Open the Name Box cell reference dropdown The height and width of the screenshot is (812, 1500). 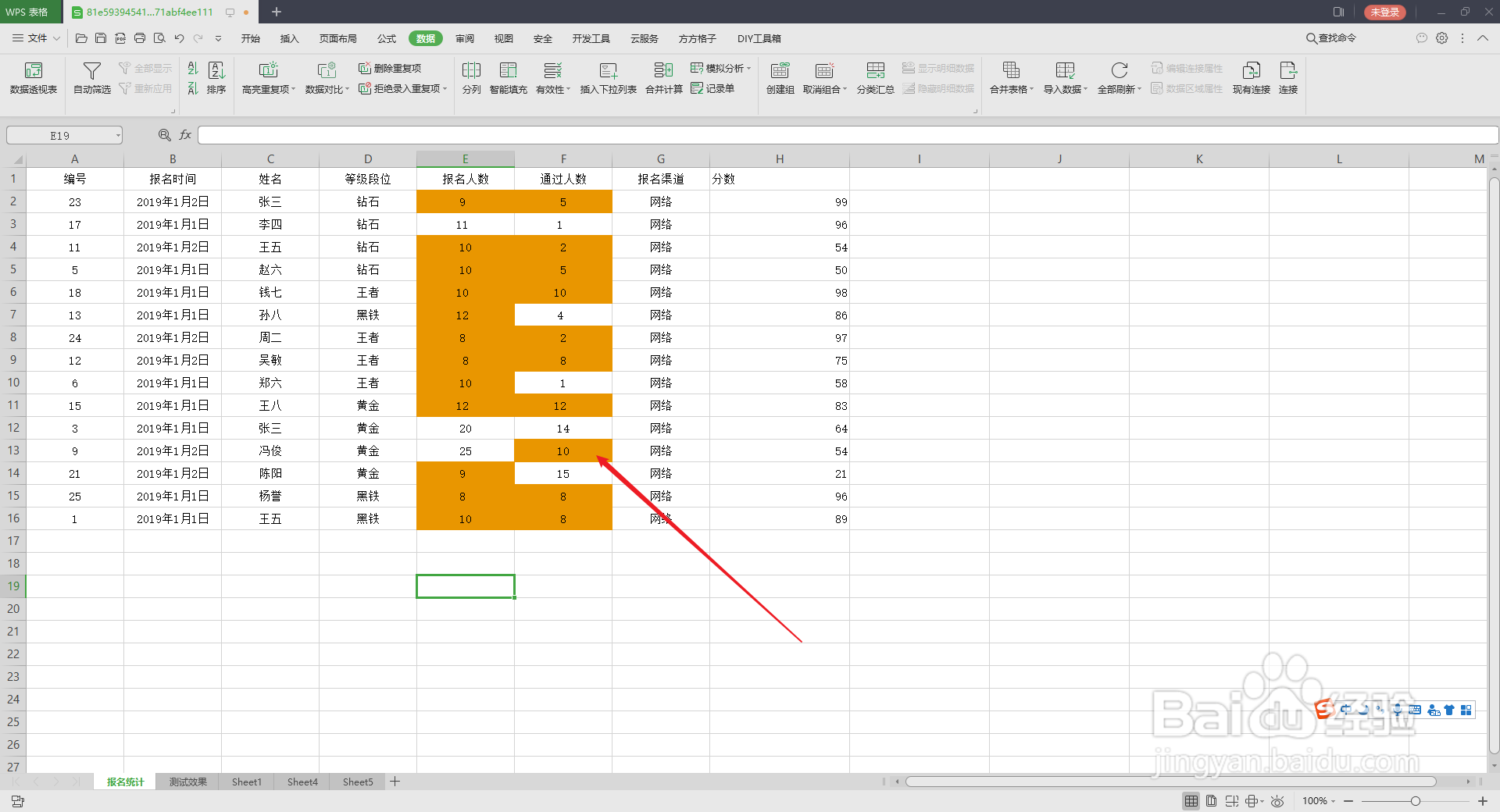tap(118, 135)
